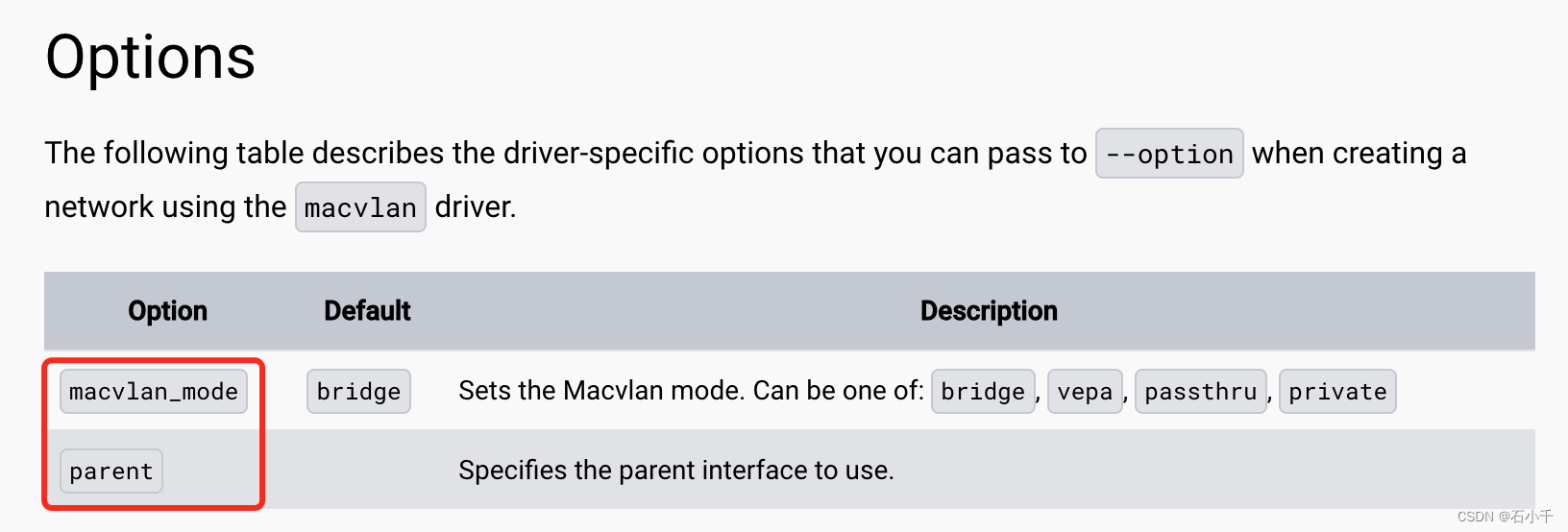Click the Description column header
1568x532 pixels.
(x=989, y=311)
